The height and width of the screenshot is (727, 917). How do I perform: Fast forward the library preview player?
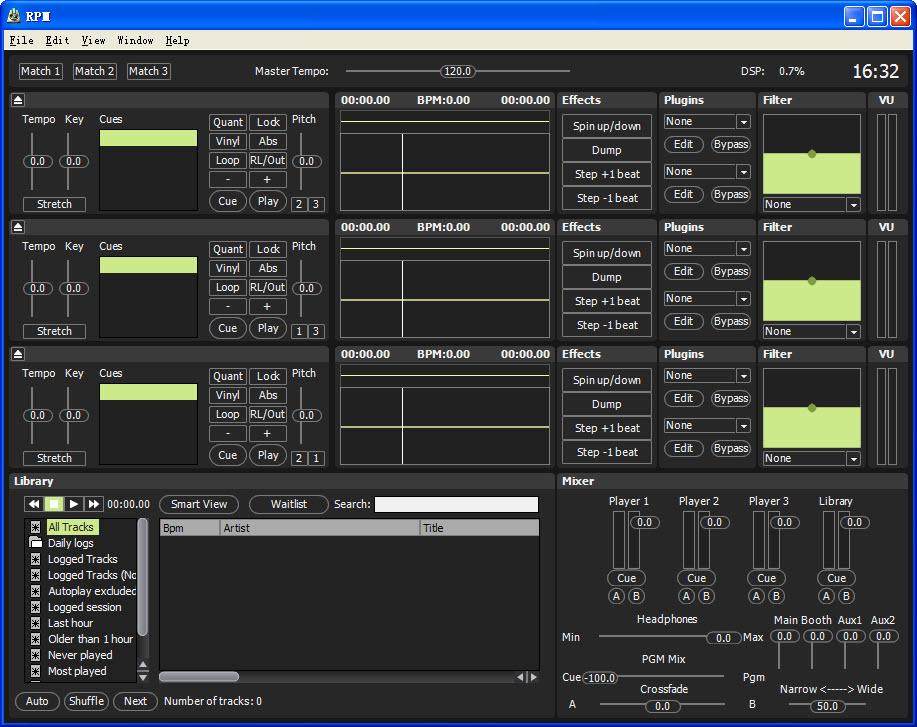(x=94, y=504)
